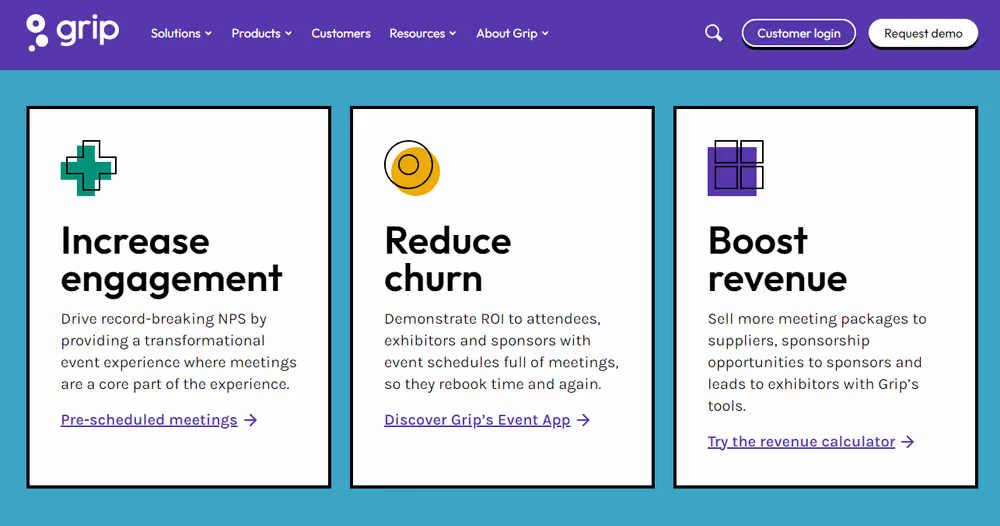1000x526 pixels.
Task: Expand the About Grip menu
Action: point(512,33)
